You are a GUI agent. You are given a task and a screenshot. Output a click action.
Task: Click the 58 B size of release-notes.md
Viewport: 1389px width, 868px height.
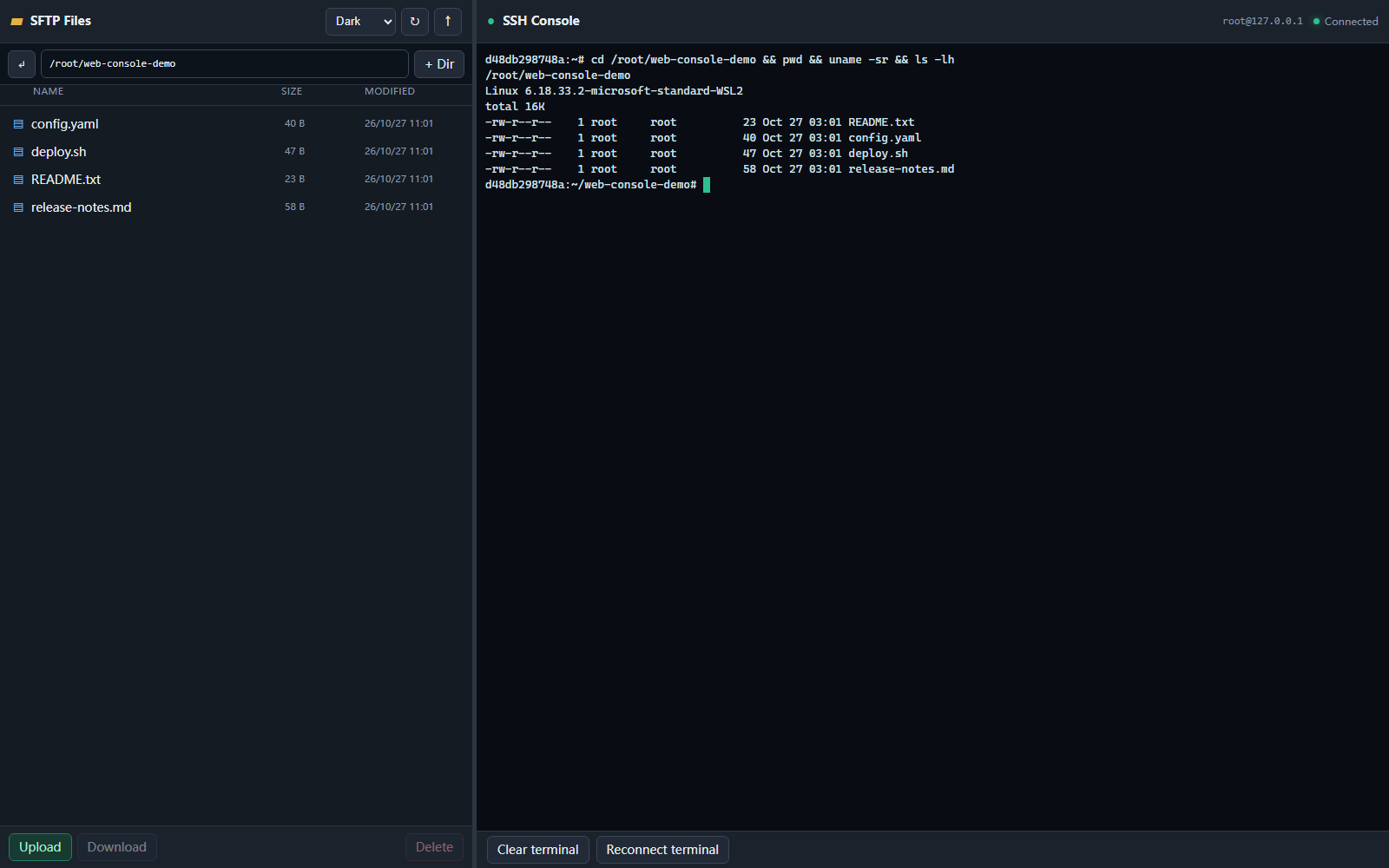coord(295,207)
